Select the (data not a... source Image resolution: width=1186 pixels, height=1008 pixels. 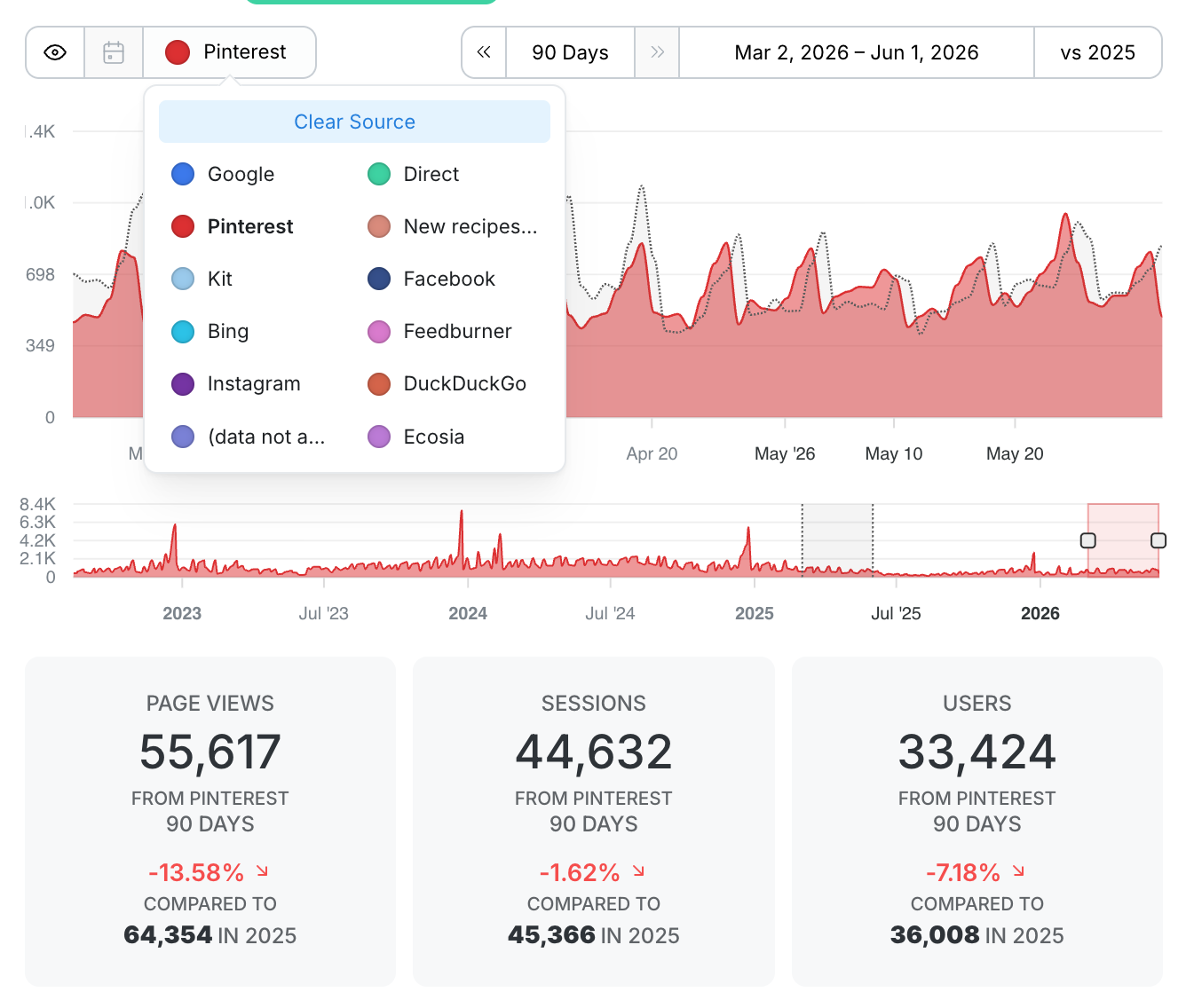coord(249,437)
